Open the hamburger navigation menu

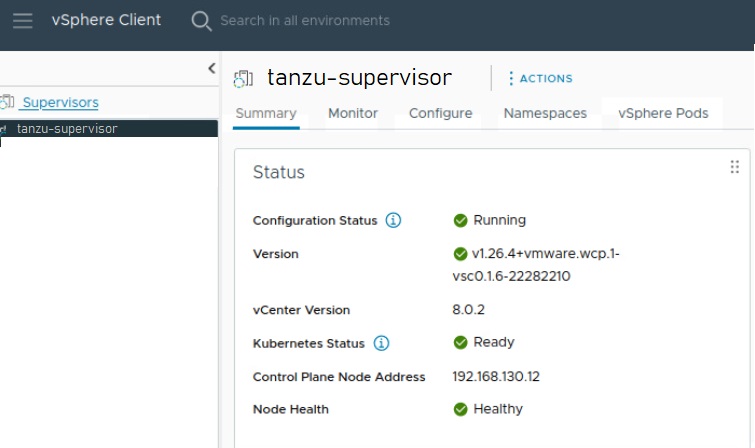[22, 20]
